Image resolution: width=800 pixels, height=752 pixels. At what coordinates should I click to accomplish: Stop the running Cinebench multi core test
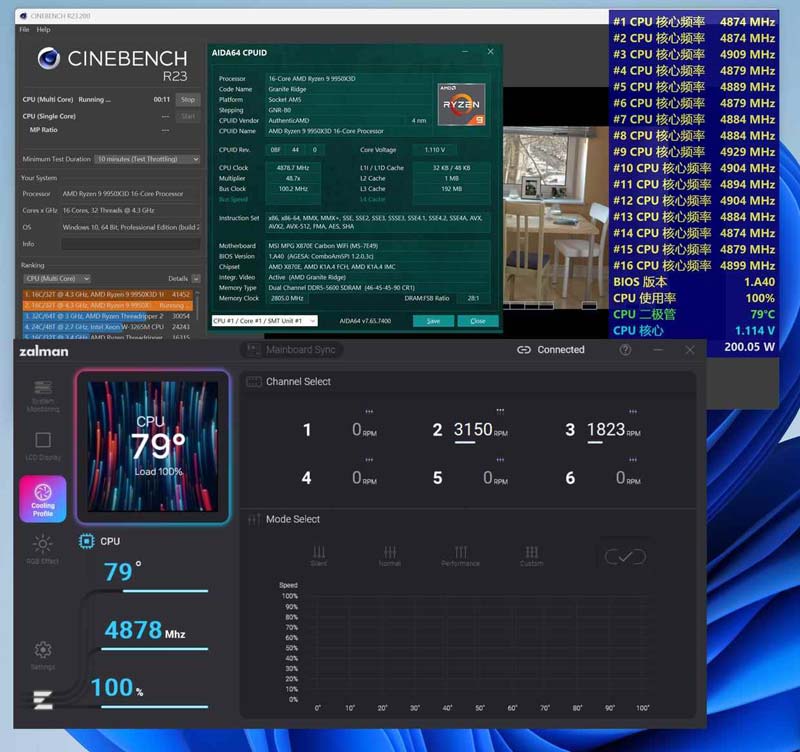click(x=188, y=99)
